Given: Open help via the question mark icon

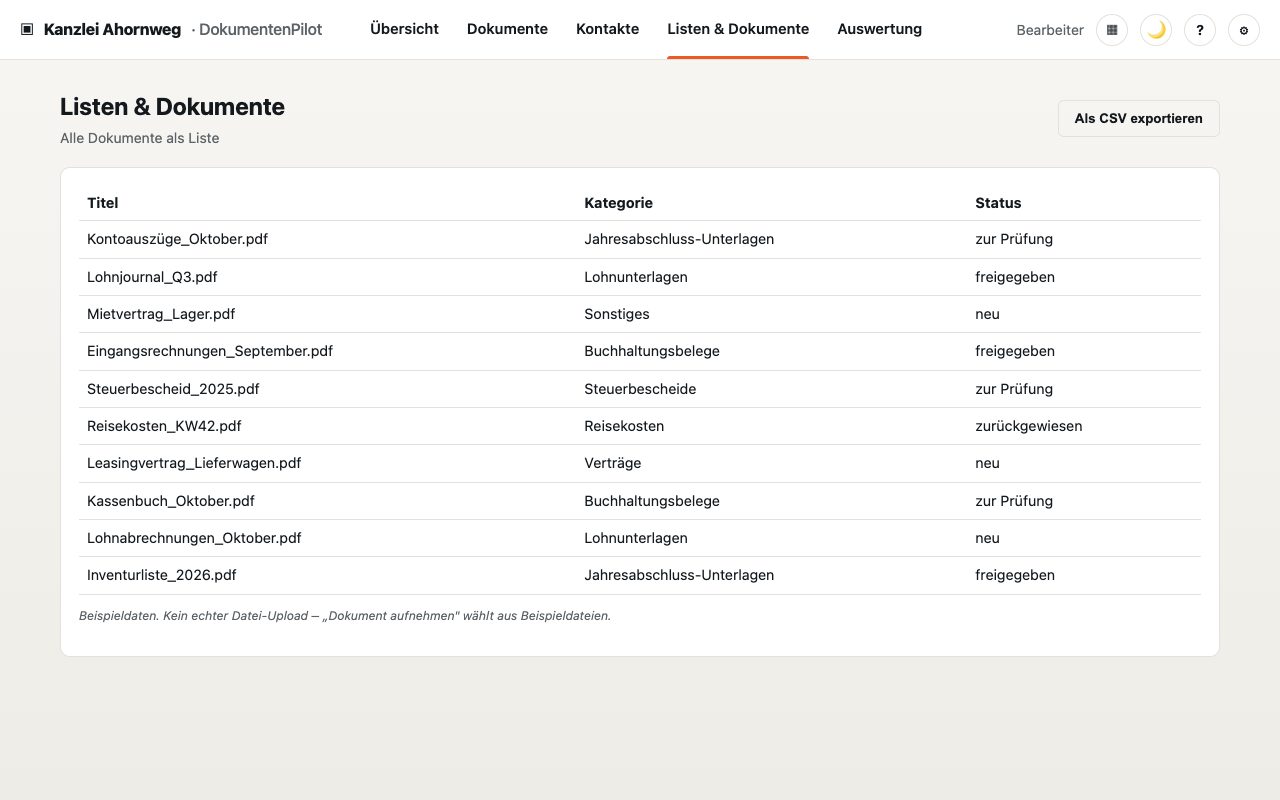Looking at the screenshot, I should (1200, 30).
